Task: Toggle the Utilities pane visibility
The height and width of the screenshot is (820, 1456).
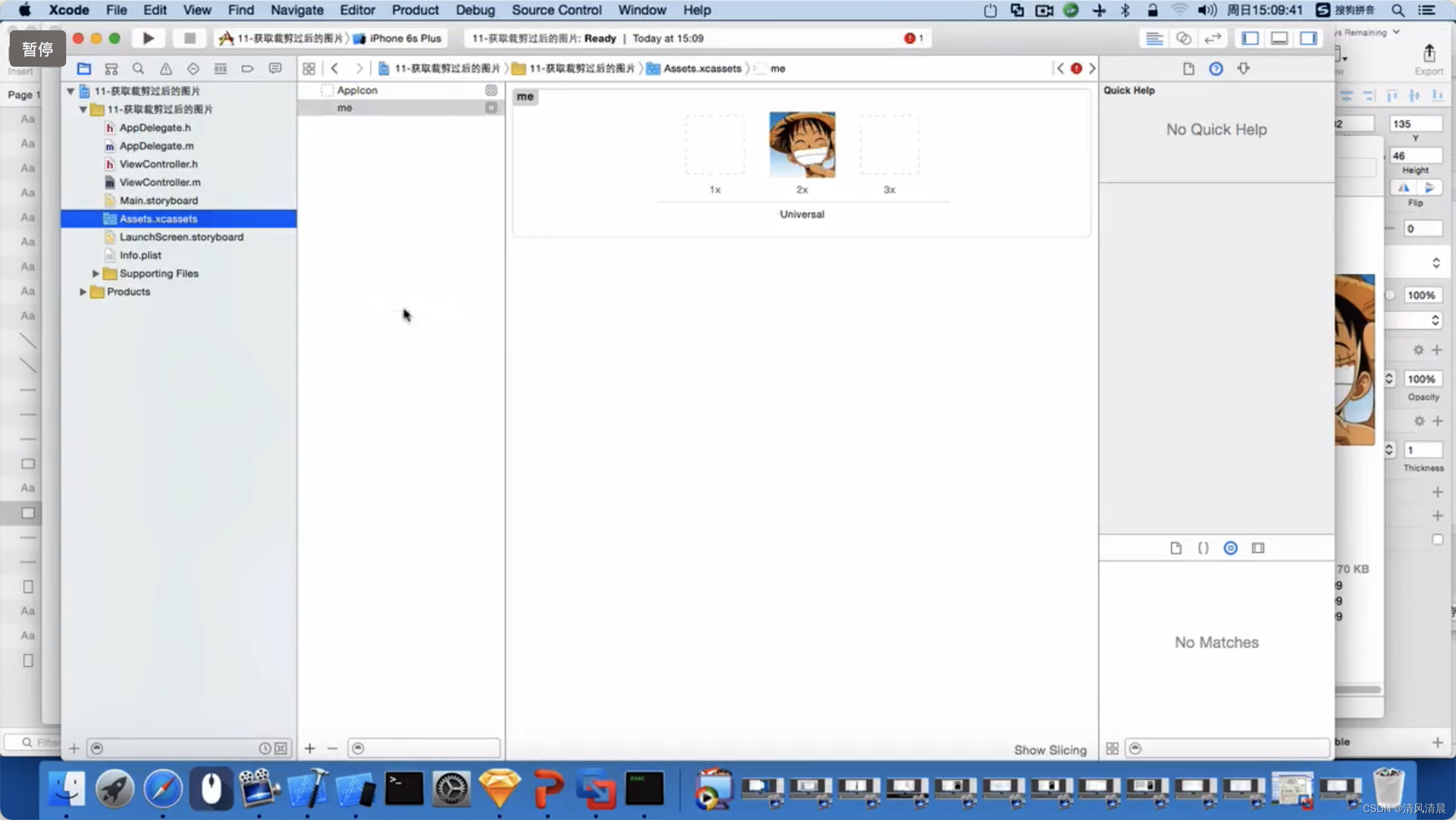Action: (x=1309, y=38)
